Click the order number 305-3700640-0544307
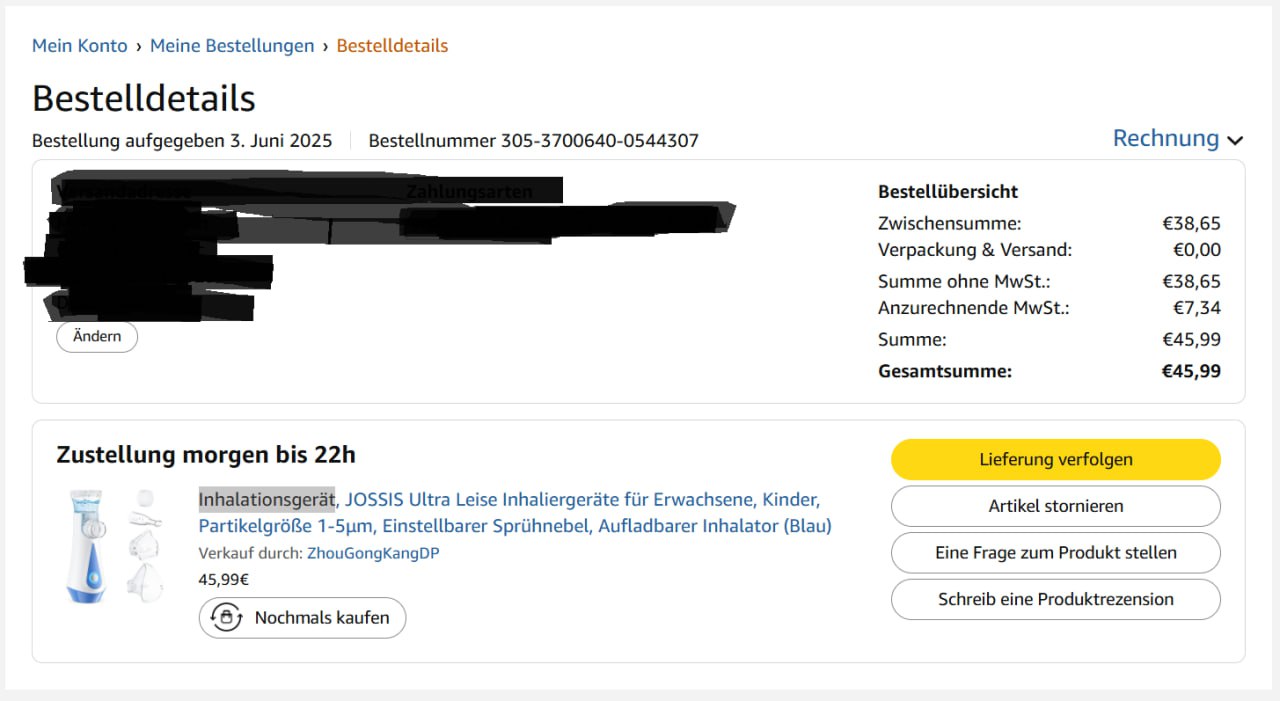 coord(600,141)
